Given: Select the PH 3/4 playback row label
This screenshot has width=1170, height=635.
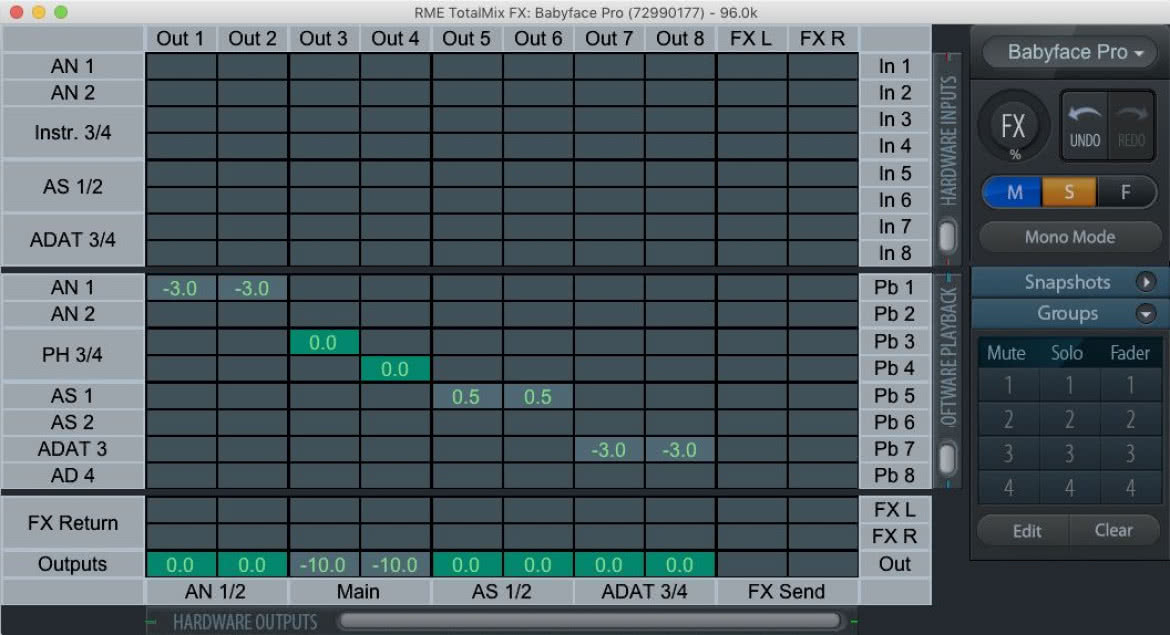Looking at the screenshot, I should click(72, 354).
